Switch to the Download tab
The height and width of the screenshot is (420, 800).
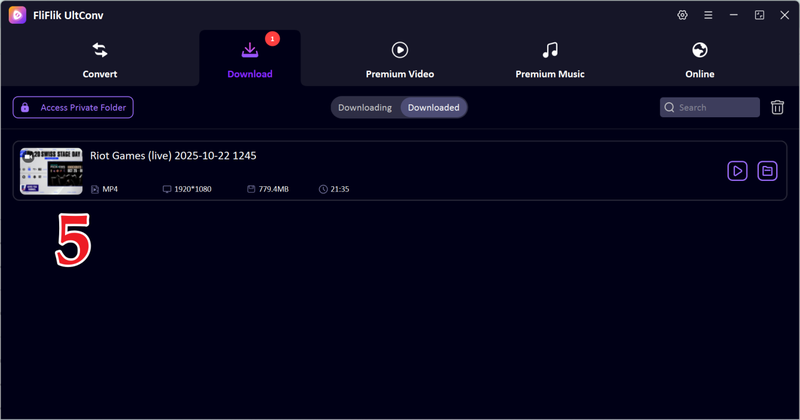pos(249,60)
